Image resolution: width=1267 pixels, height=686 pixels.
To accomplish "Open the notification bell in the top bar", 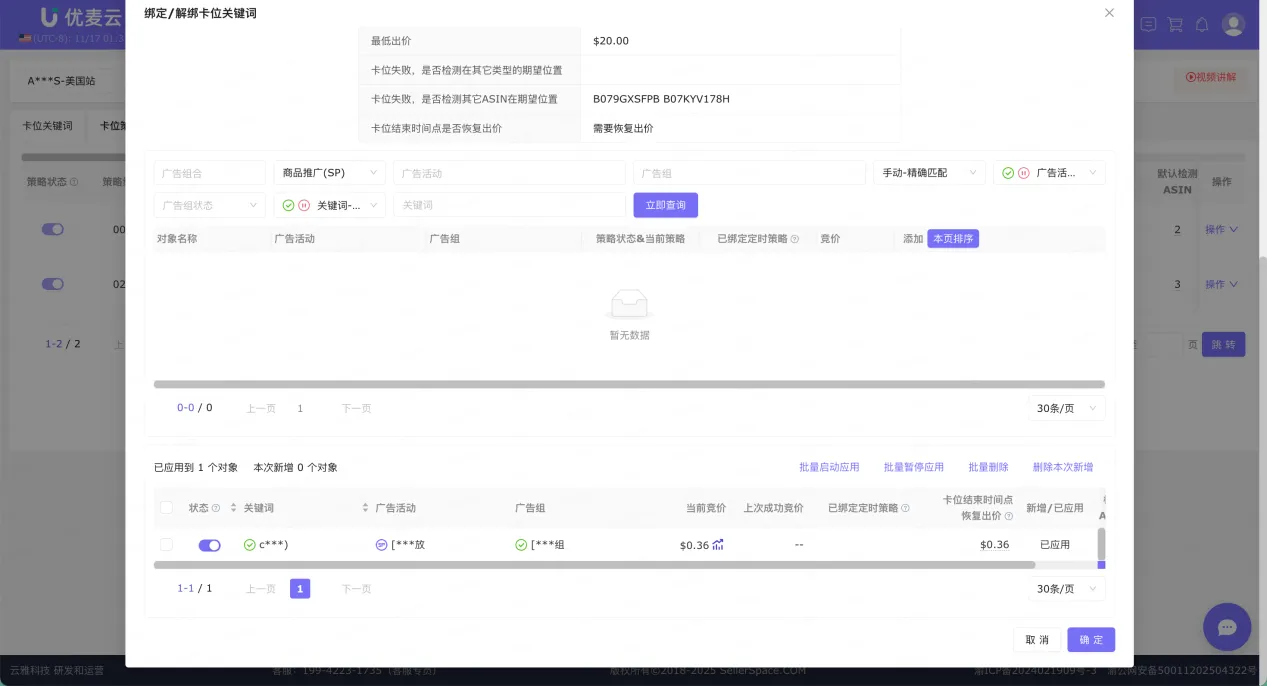I will tap(1201, 24).
